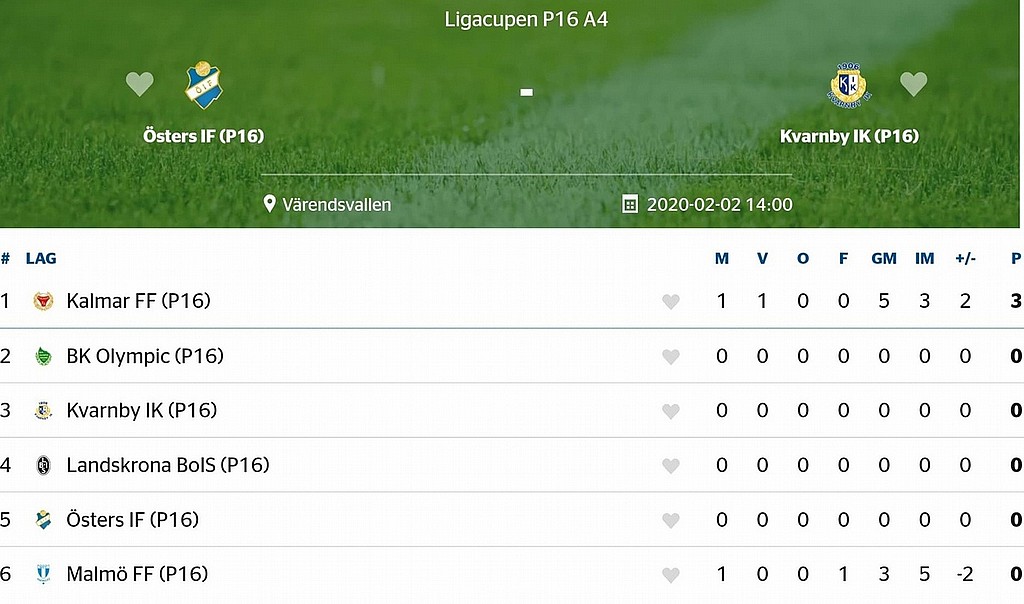Toggle the favorite heart for Kalmar FF
Screen dimensions: 1024x604
click(x=671, y=302)
